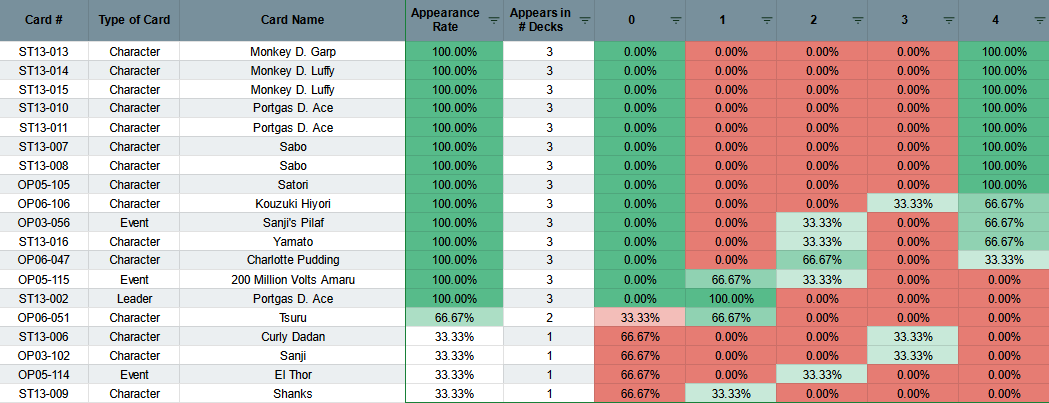Viewport: 1049px width, 403px height.
Task: Select the OP05-115 card number cell
Action: pos(44,280)
